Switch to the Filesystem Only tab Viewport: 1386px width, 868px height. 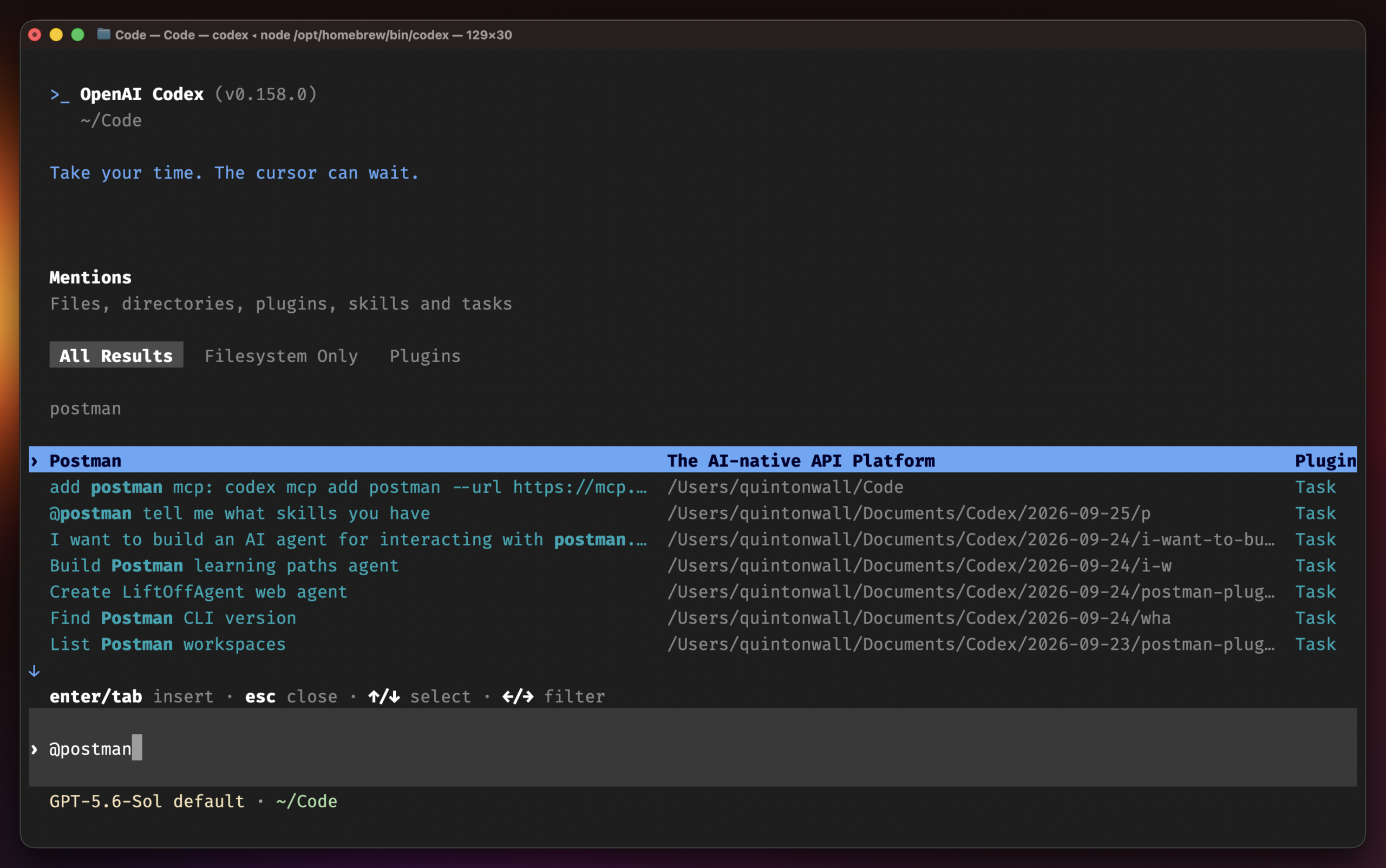click(282, 356)
